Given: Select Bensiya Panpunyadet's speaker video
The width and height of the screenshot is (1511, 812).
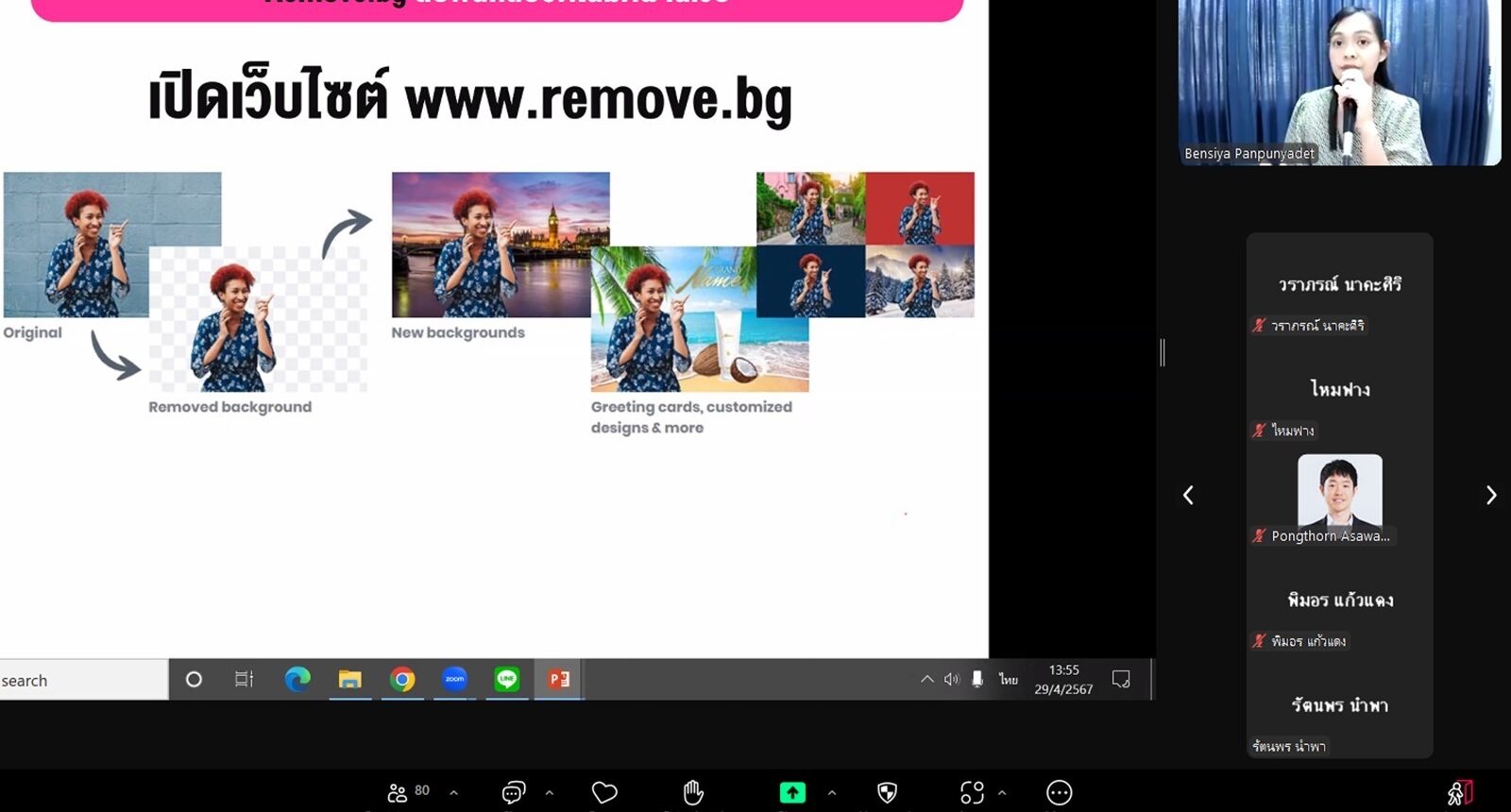Looking at the screenshot, I should (1339, 82).
